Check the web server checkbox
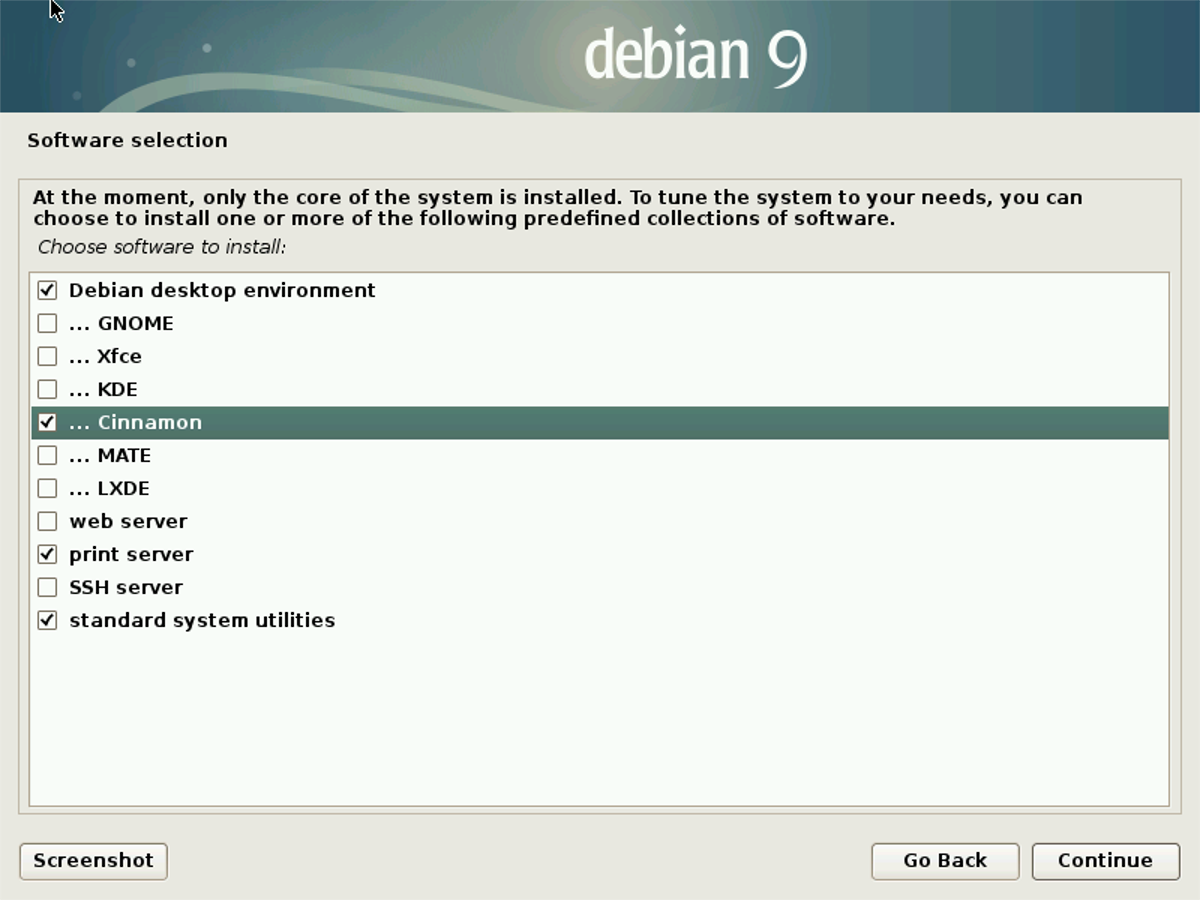 click(47, 522)
